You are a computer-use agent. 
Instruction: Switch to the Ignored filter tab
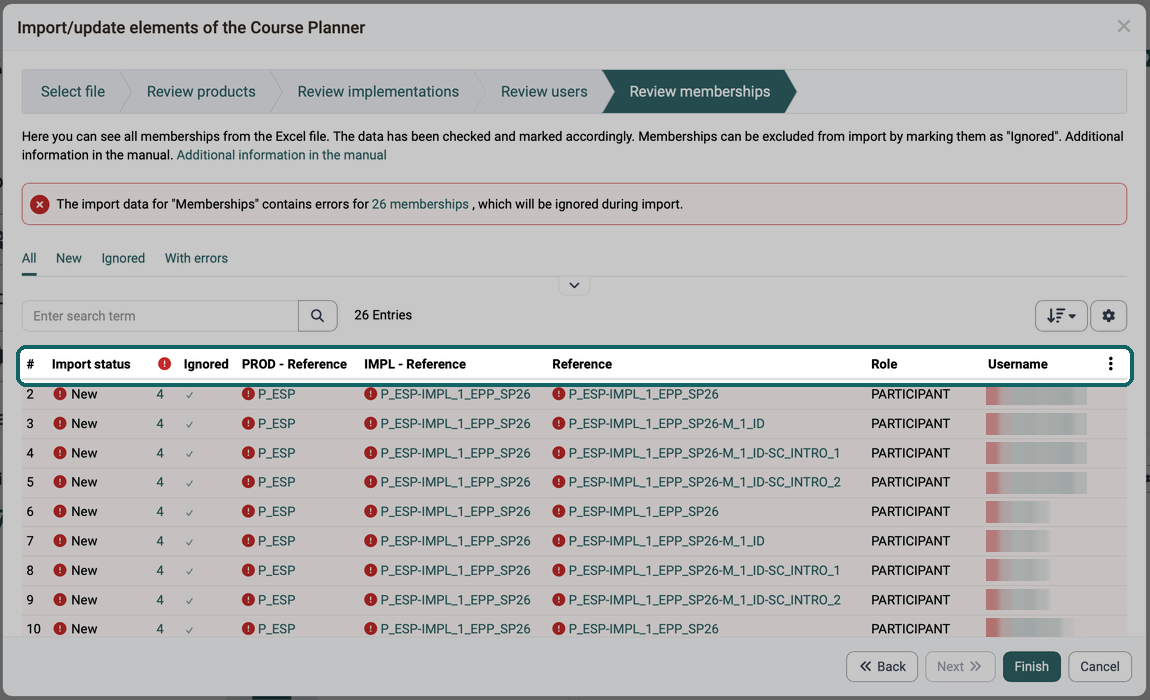point(123,258)
